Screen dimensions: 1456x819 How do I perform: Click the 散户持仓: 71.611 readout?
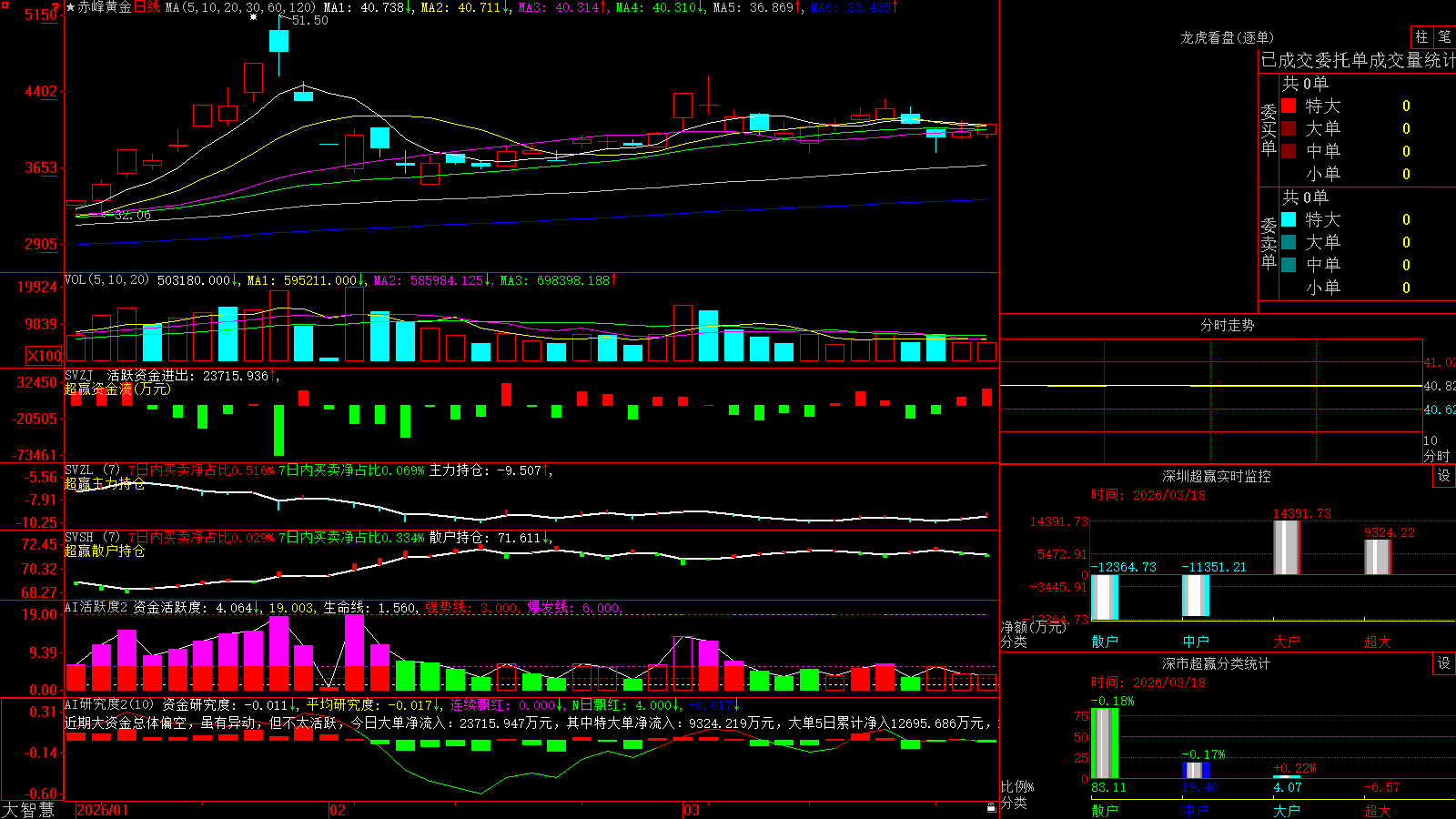click(490, 538)
